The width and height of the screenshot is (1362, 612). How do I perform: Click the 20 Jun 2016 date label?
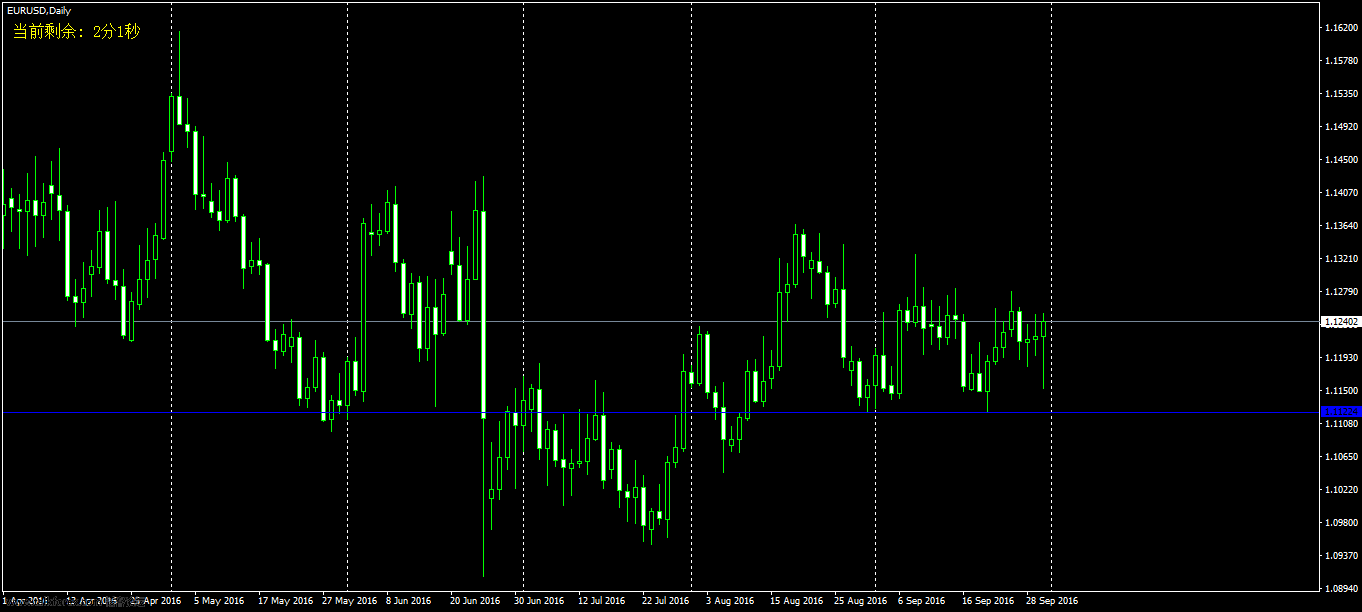pos(475,602)
